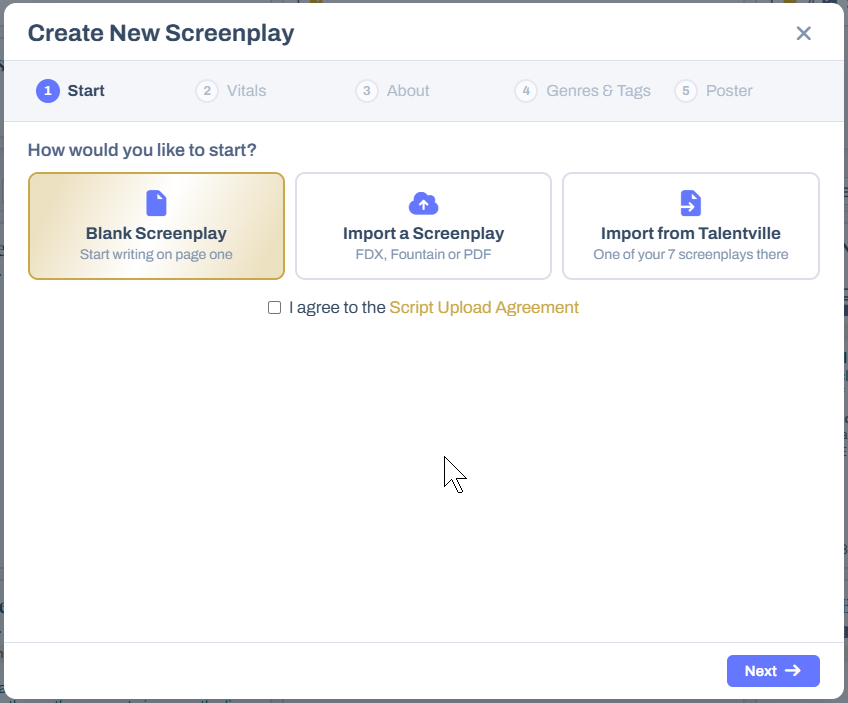The image size is (848, 703).
Task: Click 'One of your 7 screenplays there'
Action: [691, 255]
